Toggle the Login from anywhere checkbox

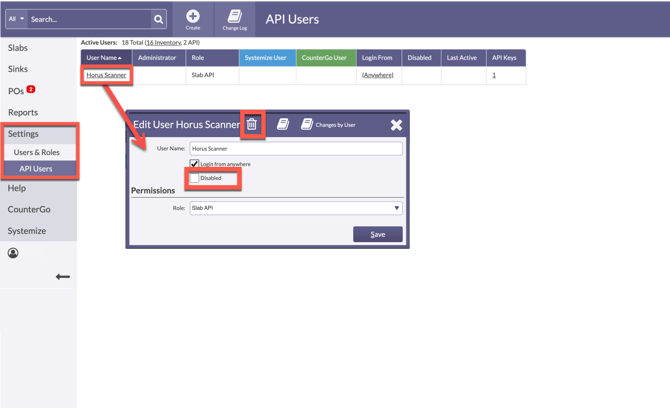pos(194,164)
